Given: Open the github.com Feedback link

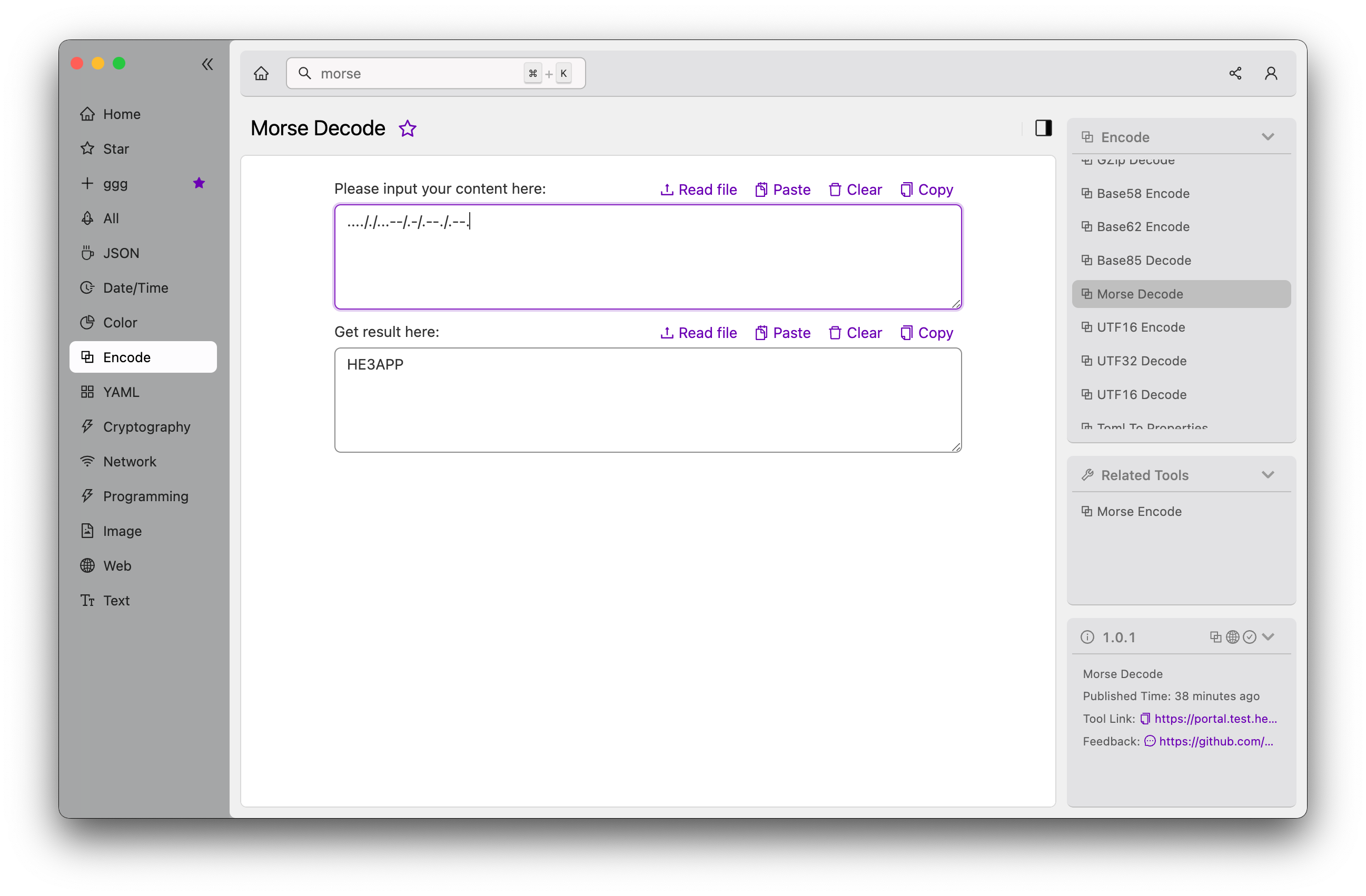Looking at the screenshot, I should pyautogui.click(x=1216, y=741).
